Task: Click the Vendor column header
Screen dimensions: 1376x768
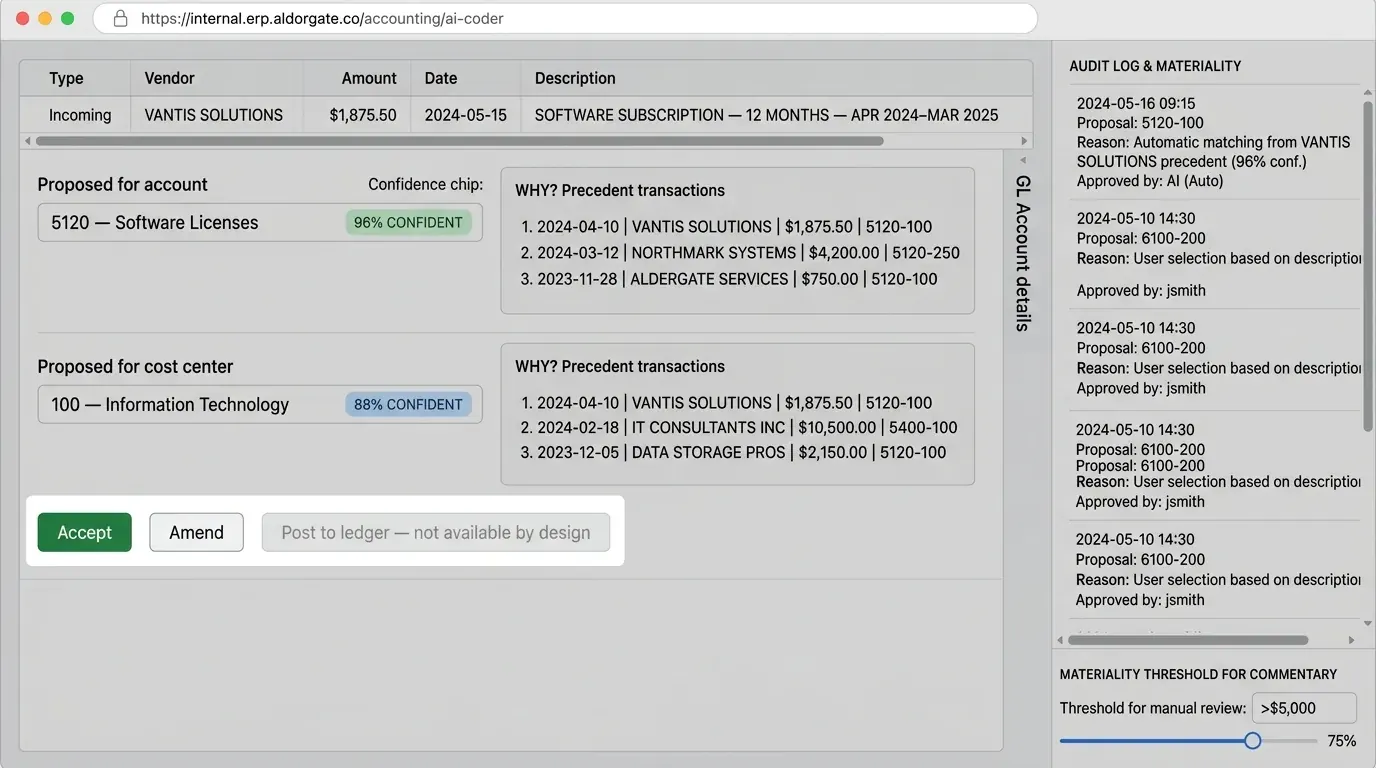Action: tap(217, 78)
